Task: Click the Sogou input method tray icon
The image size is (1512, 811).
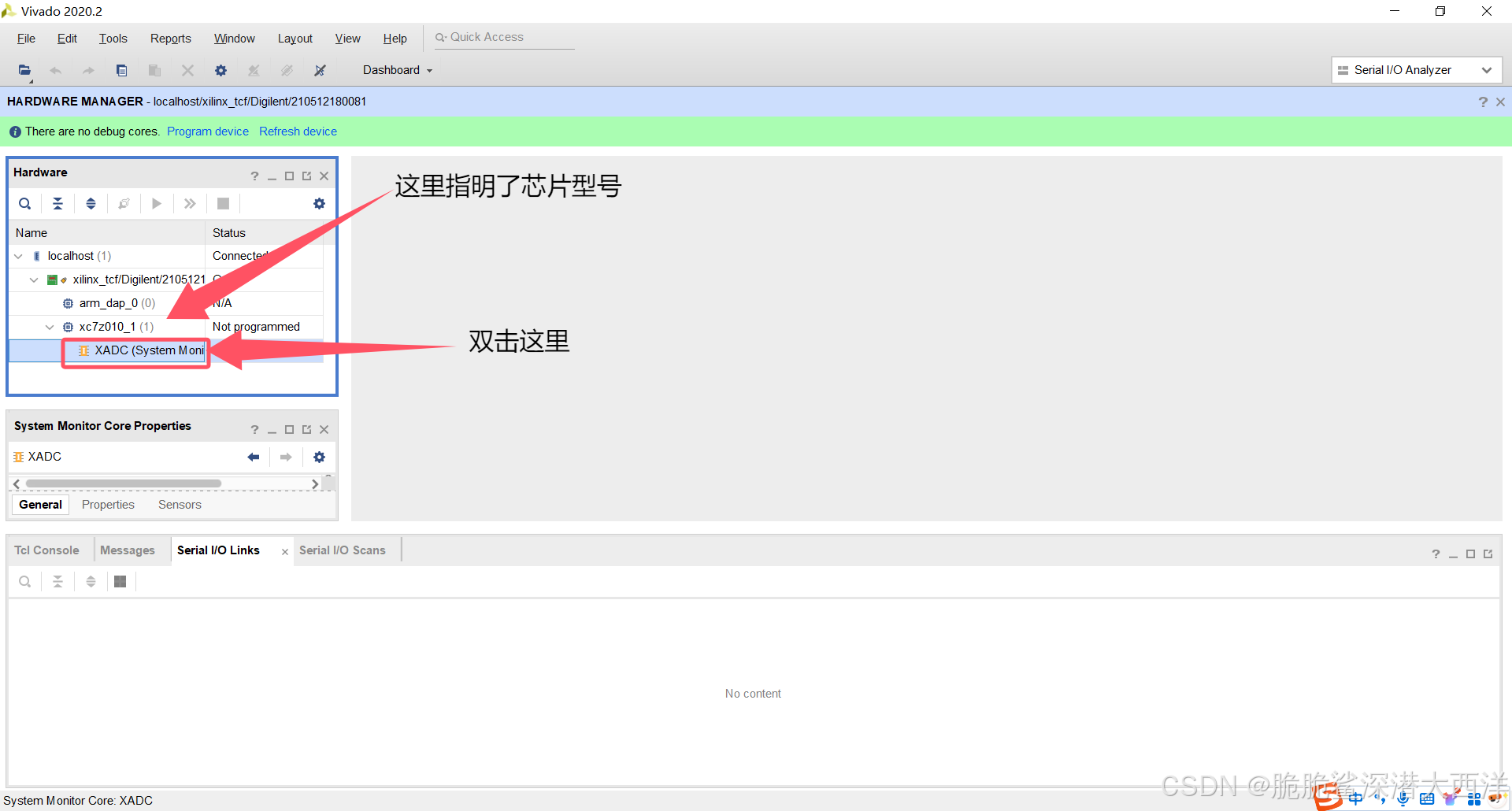Action: point(1329,797)
